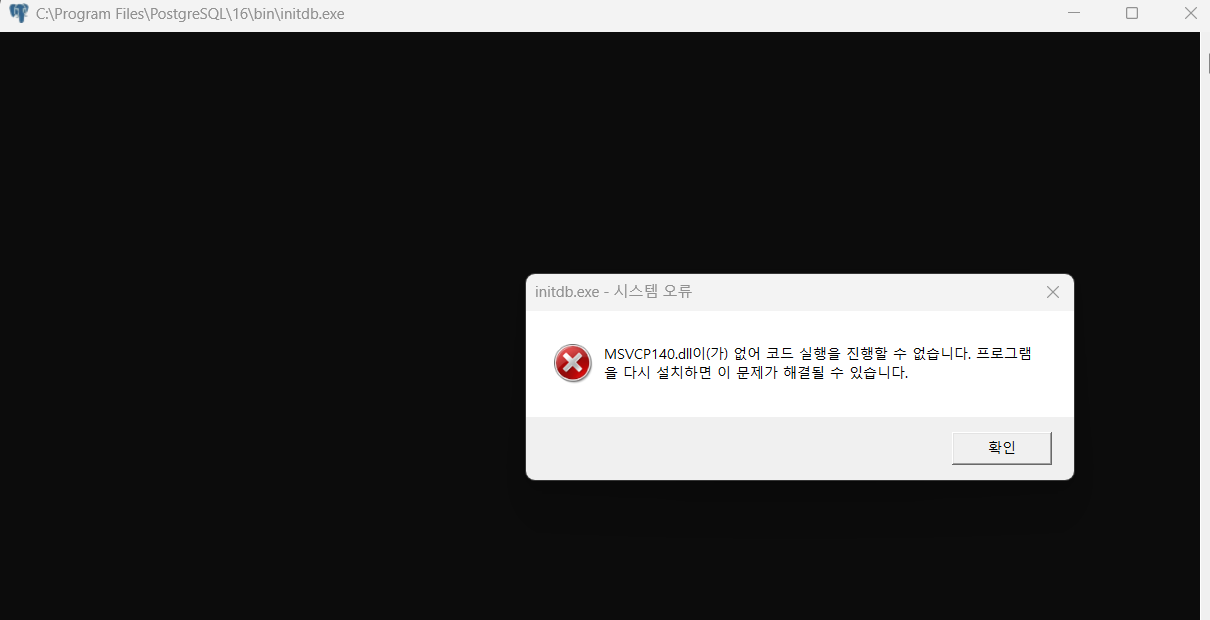Click the MSVCP140.dll error message text
Image resolution: width=1210 pixels, height=620 pixels.
tap(817, 364)
